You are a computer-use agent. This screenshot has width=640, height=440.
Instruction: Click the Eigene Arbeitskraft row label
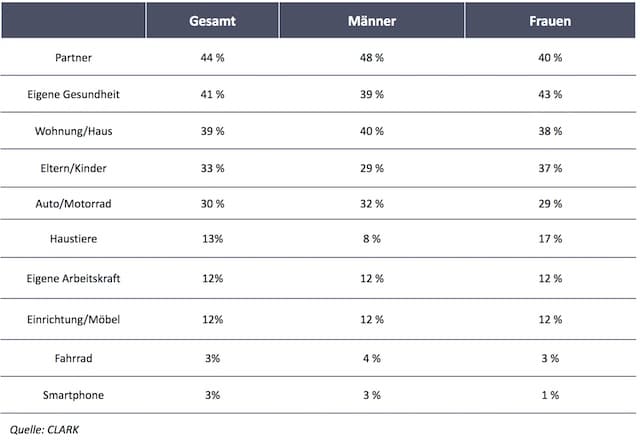tap(74, 277)
